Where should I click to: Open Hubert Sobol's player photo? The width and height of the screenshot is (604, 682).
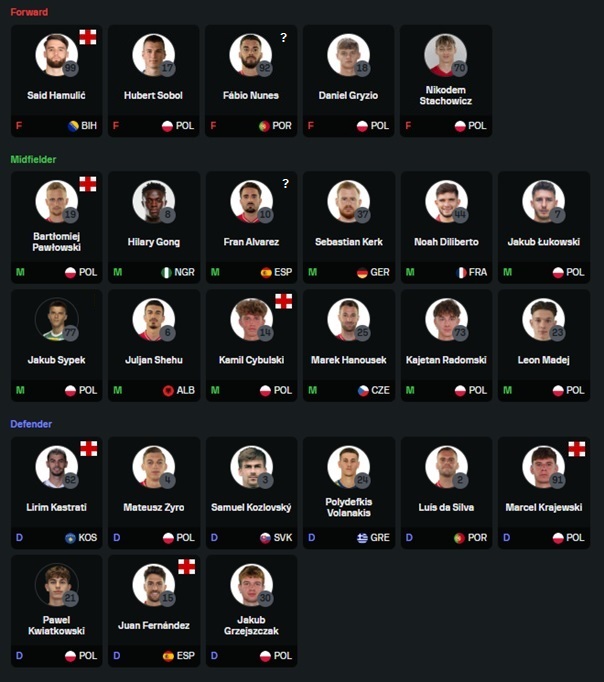point(154,55)
